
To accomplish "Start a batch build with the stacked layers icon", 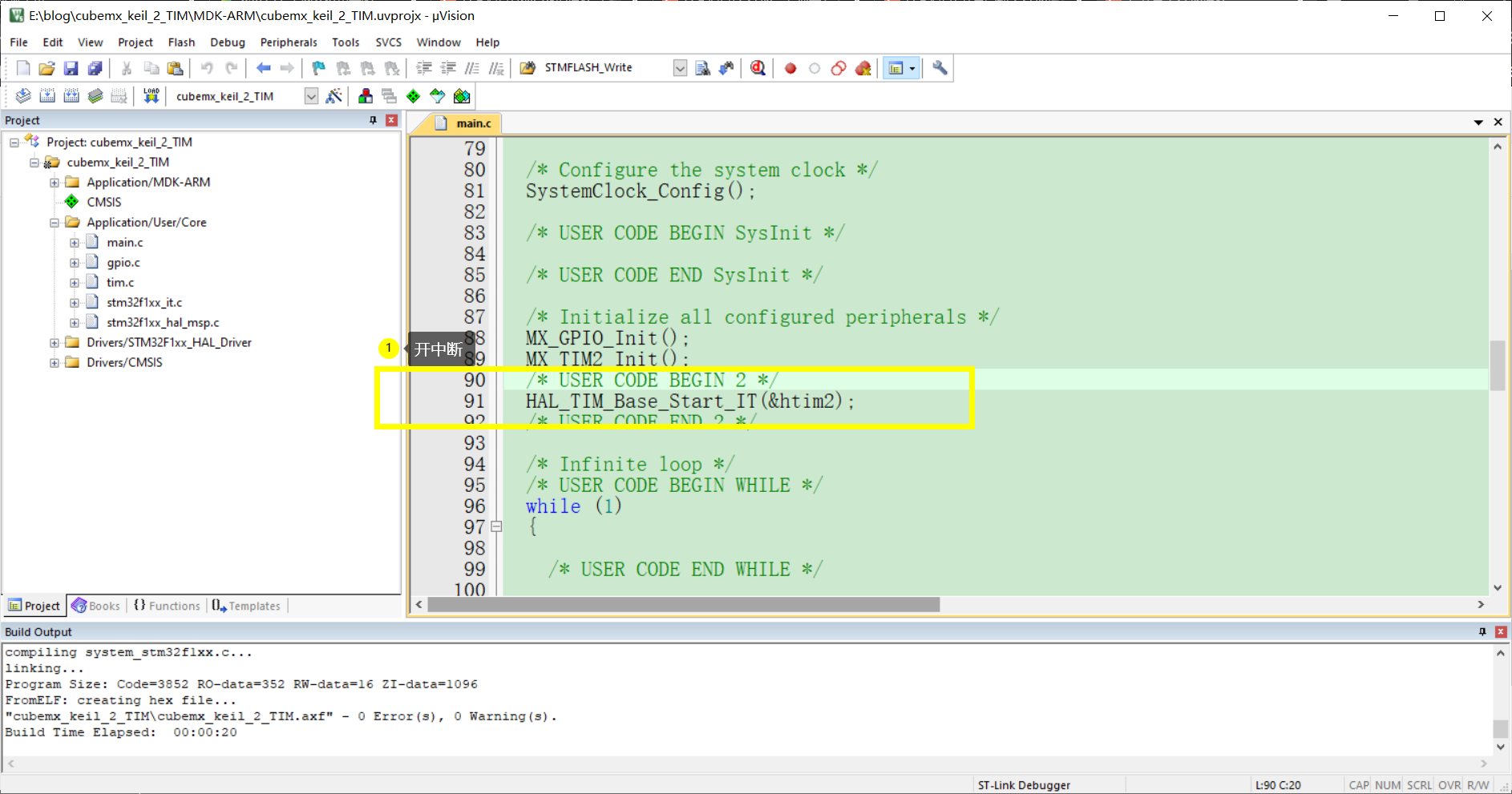I will (x=95, y=96).
